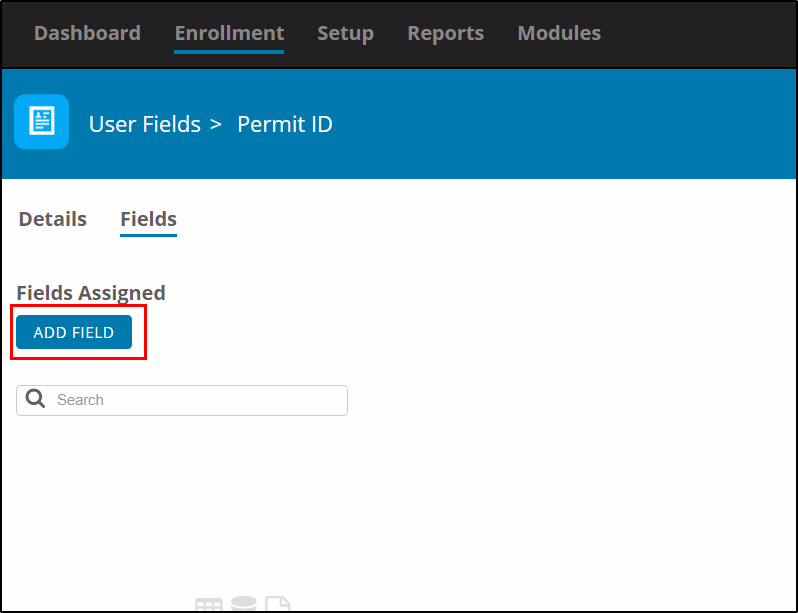Click the User Fields document icon
The width and height of the screenshot is (798, 613).
(41, 122)
